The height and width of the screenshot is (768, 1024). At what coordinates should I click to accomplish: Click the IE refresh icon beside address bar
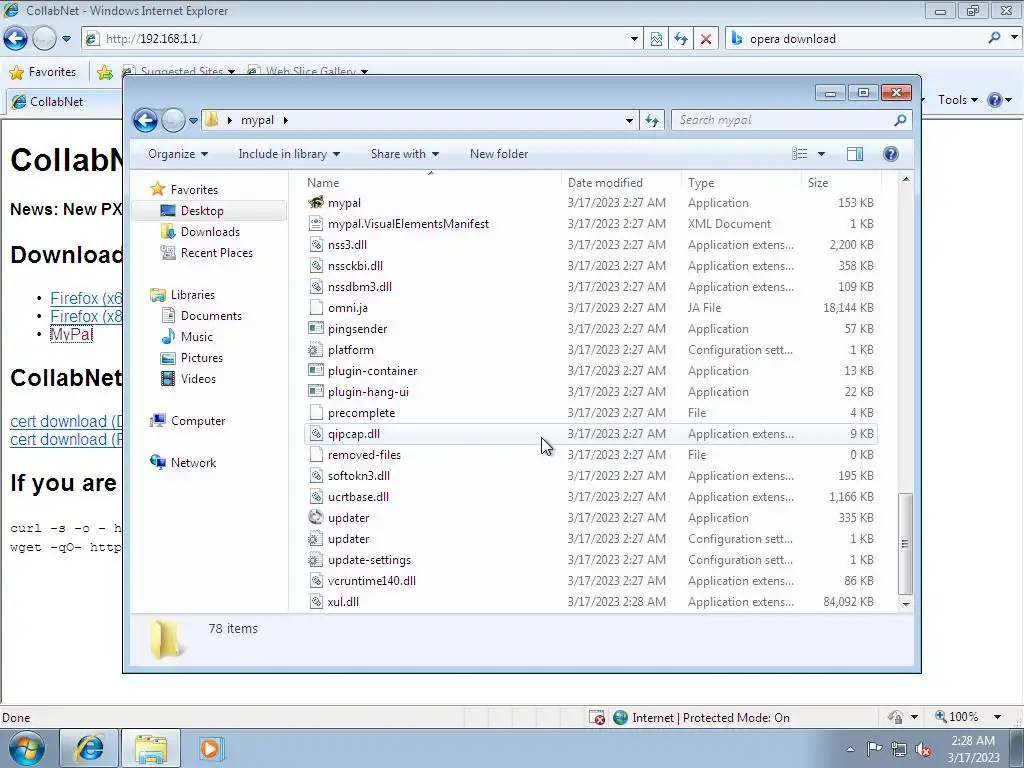[x=681, y=39]
